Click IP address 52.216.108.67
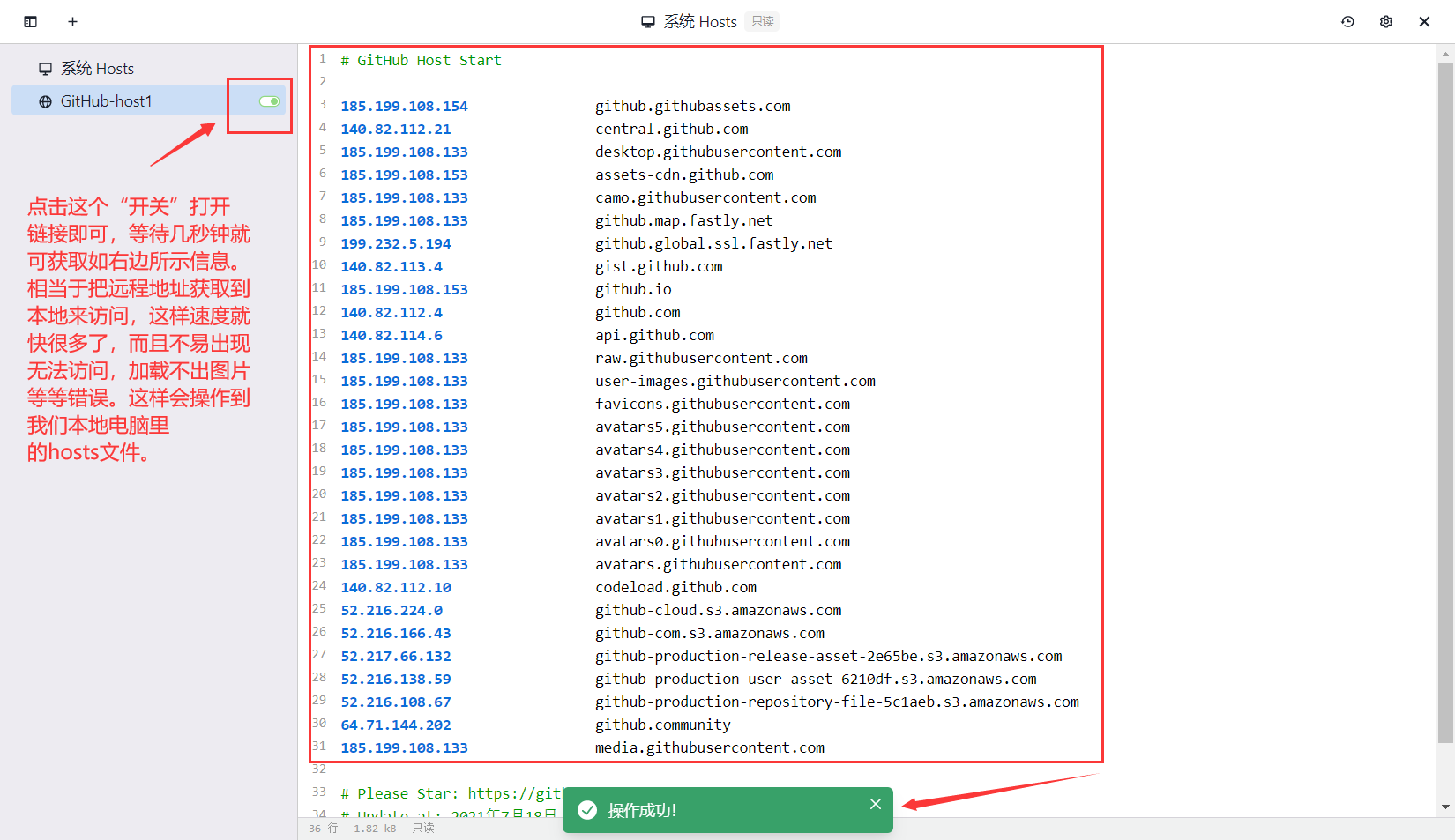Image resolution: width=1455 pixels, height=840 pixels. click(396, 702)
